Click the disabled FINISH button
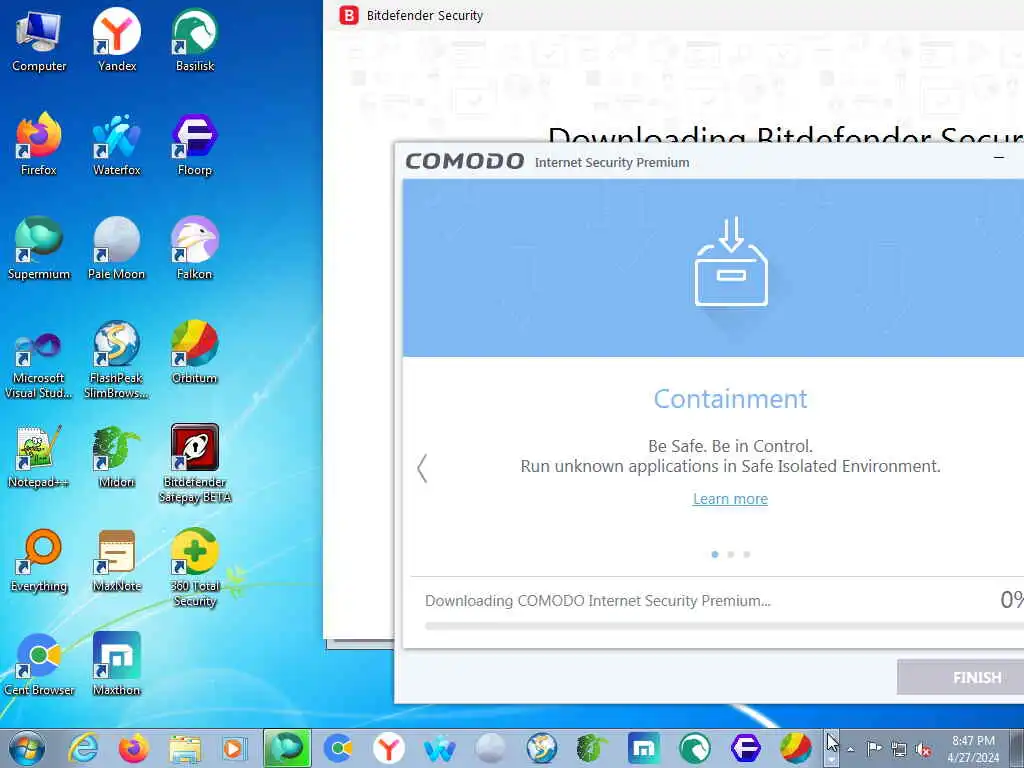Viewport: 1024px width, 768px height. coord(961,677)
